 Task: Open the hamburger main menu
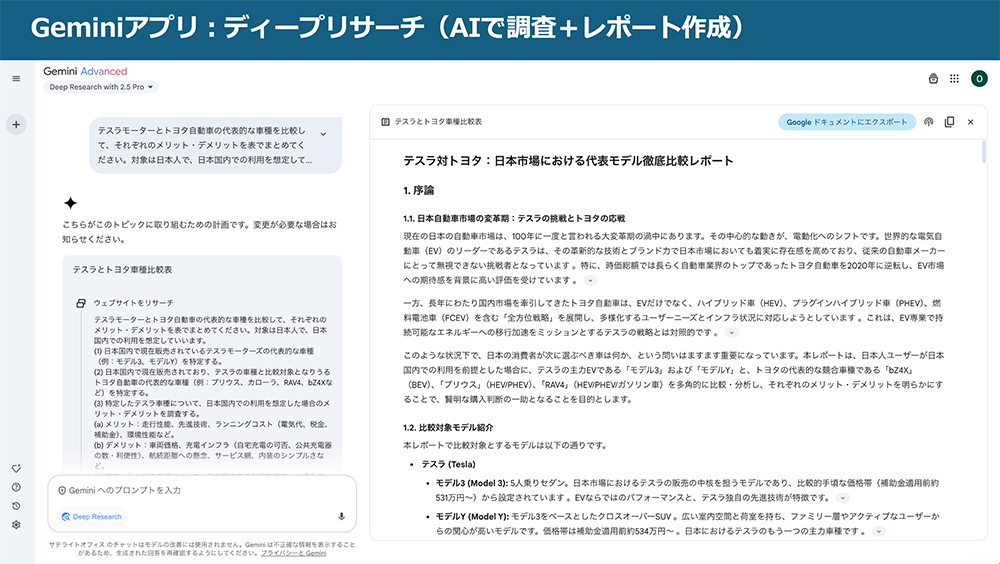click(x=16, y=78)
